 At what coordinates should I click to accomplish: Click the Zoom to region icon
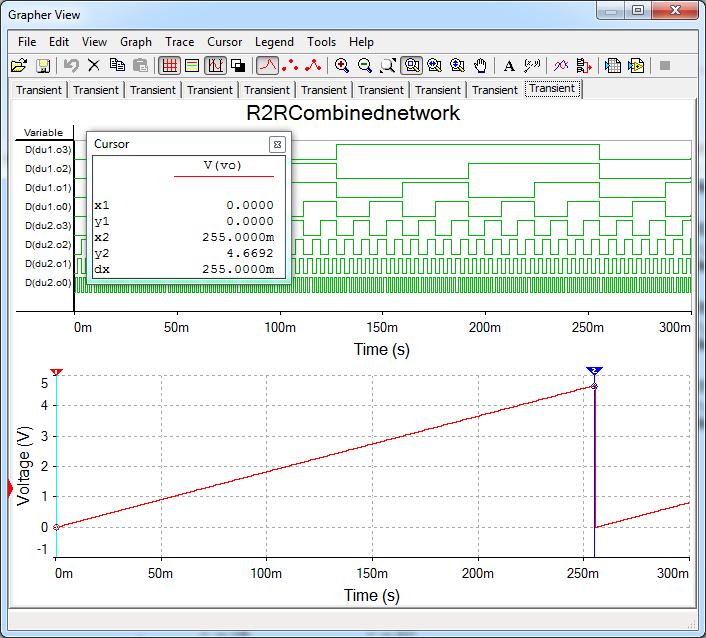388,66
